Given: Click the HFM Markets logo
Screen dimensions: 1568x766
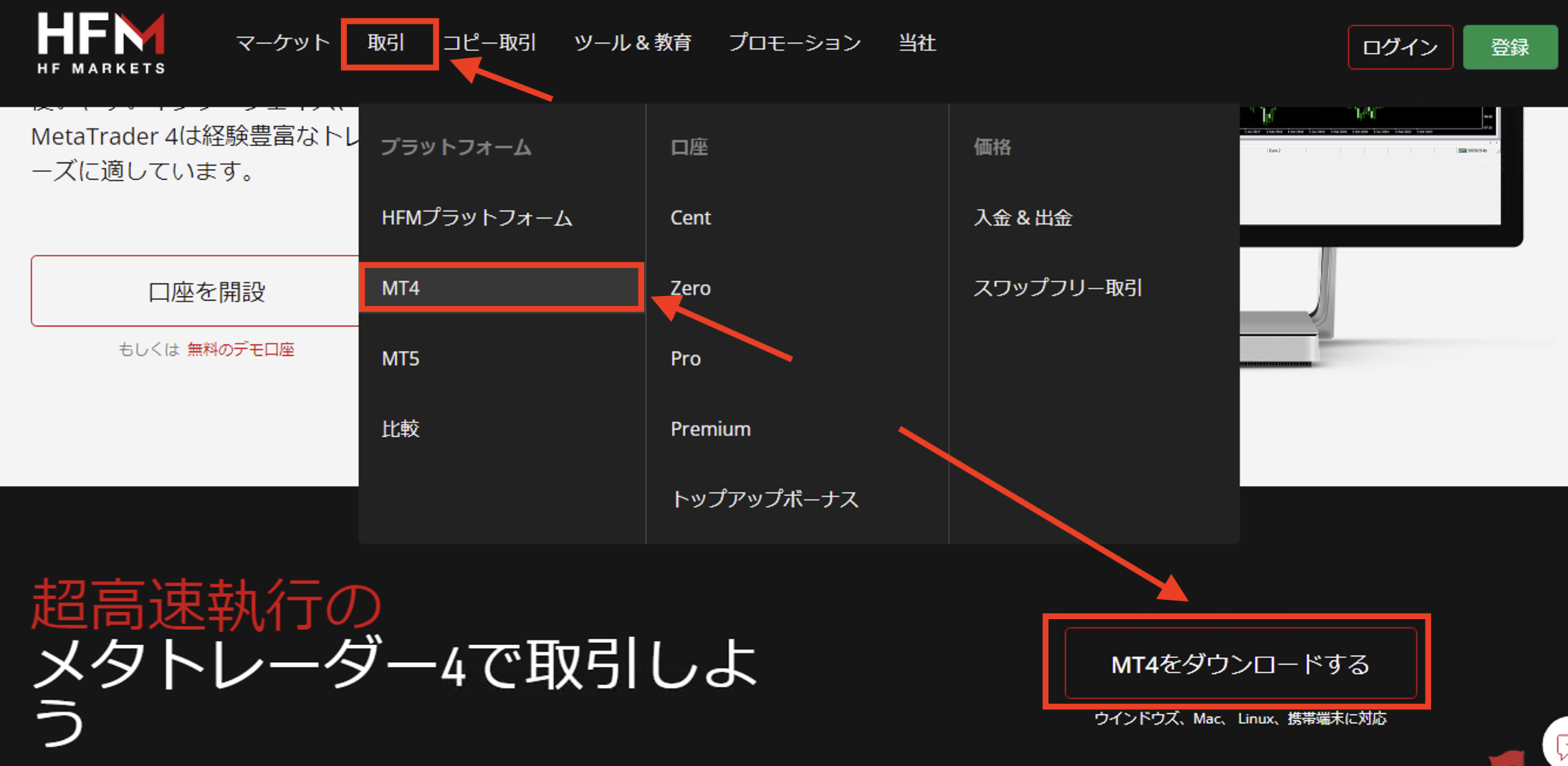Looking at the screenshot, I should point(100,42).
